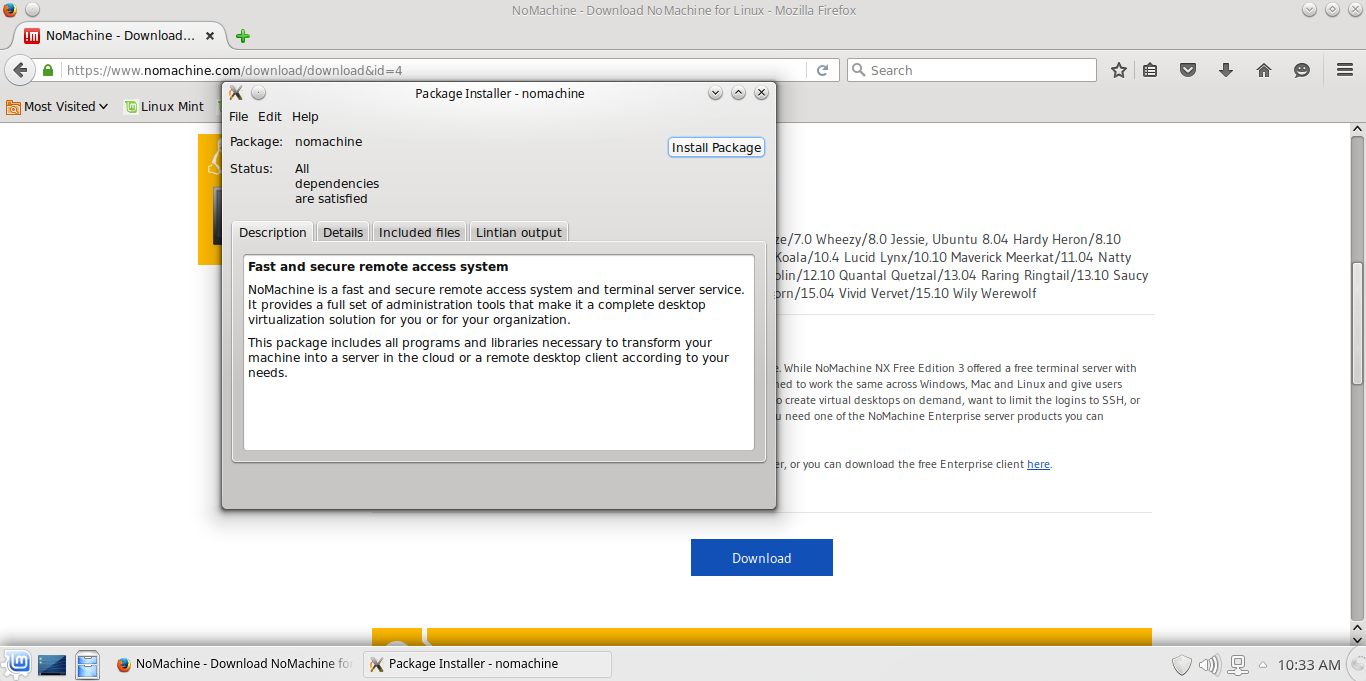Image resolution: width=1366 pixels, height=681 pixels.
Task: Click the magnifier icon in search box
Action: point(859,70)
